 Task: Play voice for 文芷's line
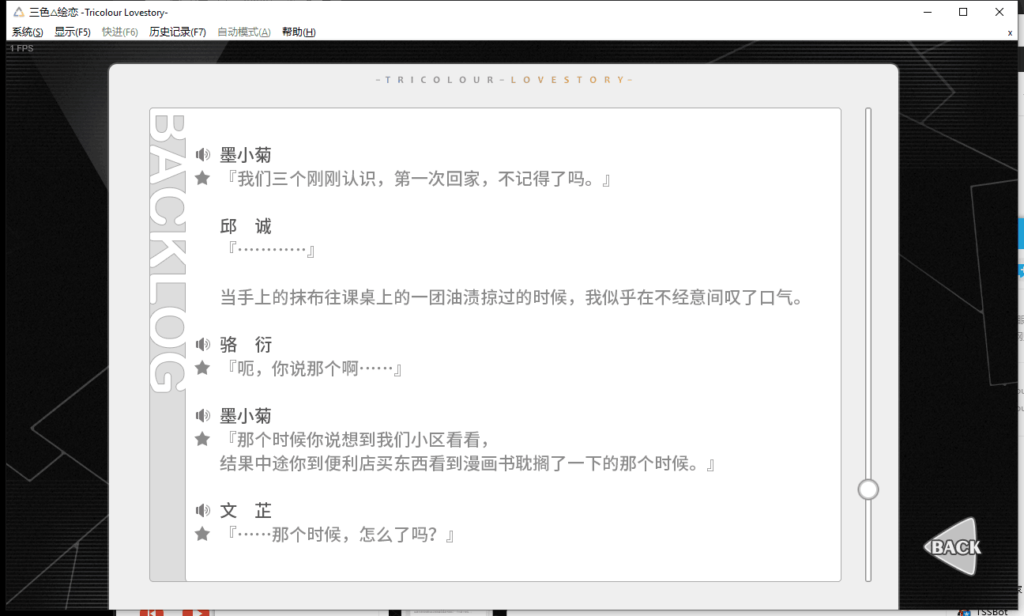(203, 510)
